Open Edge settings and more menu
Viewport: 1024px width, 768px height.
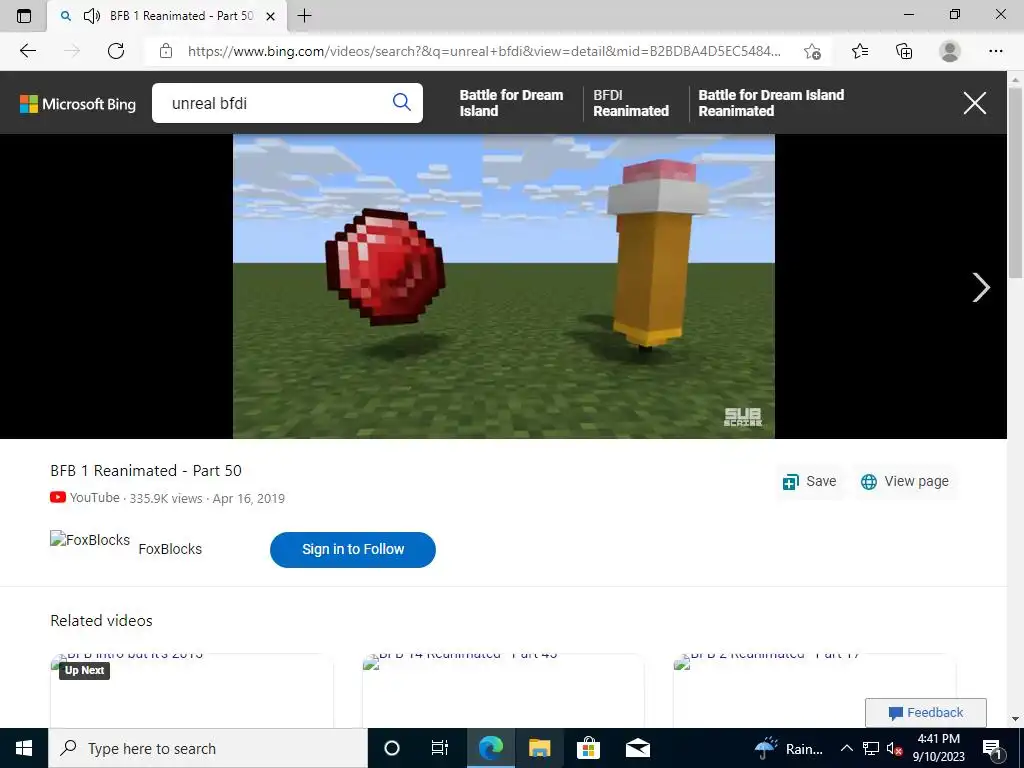tap(995, 51)
